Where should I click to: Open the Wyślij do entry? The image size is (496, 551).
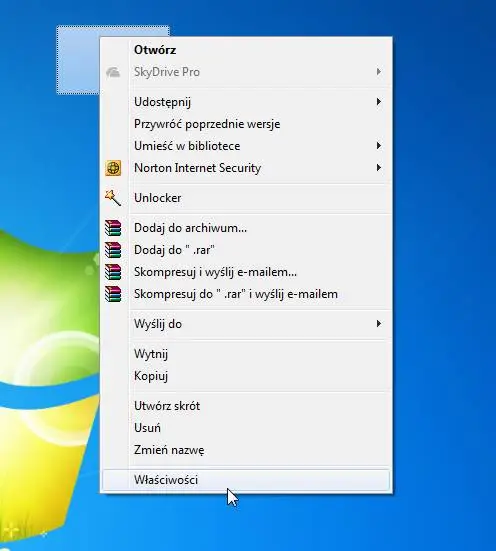(x=246, y=324)
